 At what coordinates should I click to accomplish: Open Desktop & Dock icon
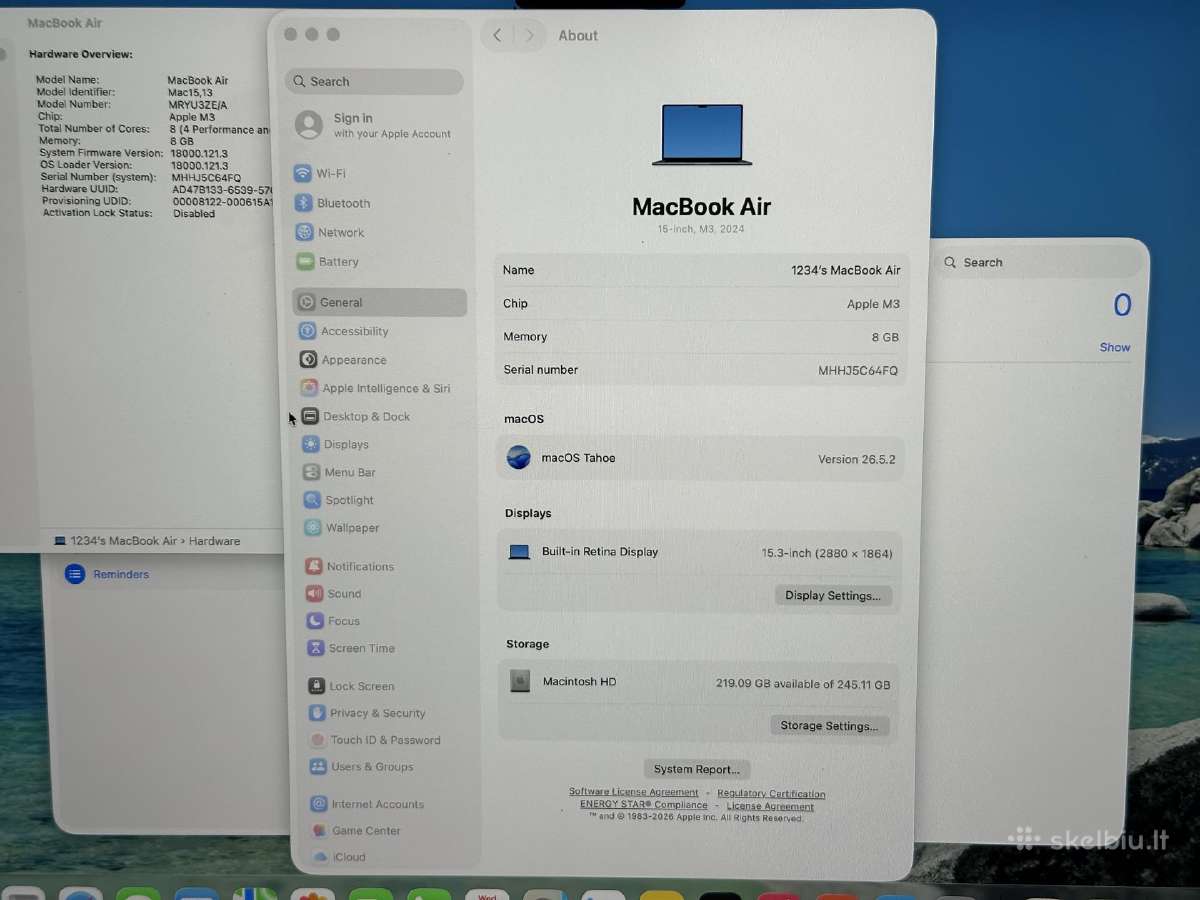[310, 416]
